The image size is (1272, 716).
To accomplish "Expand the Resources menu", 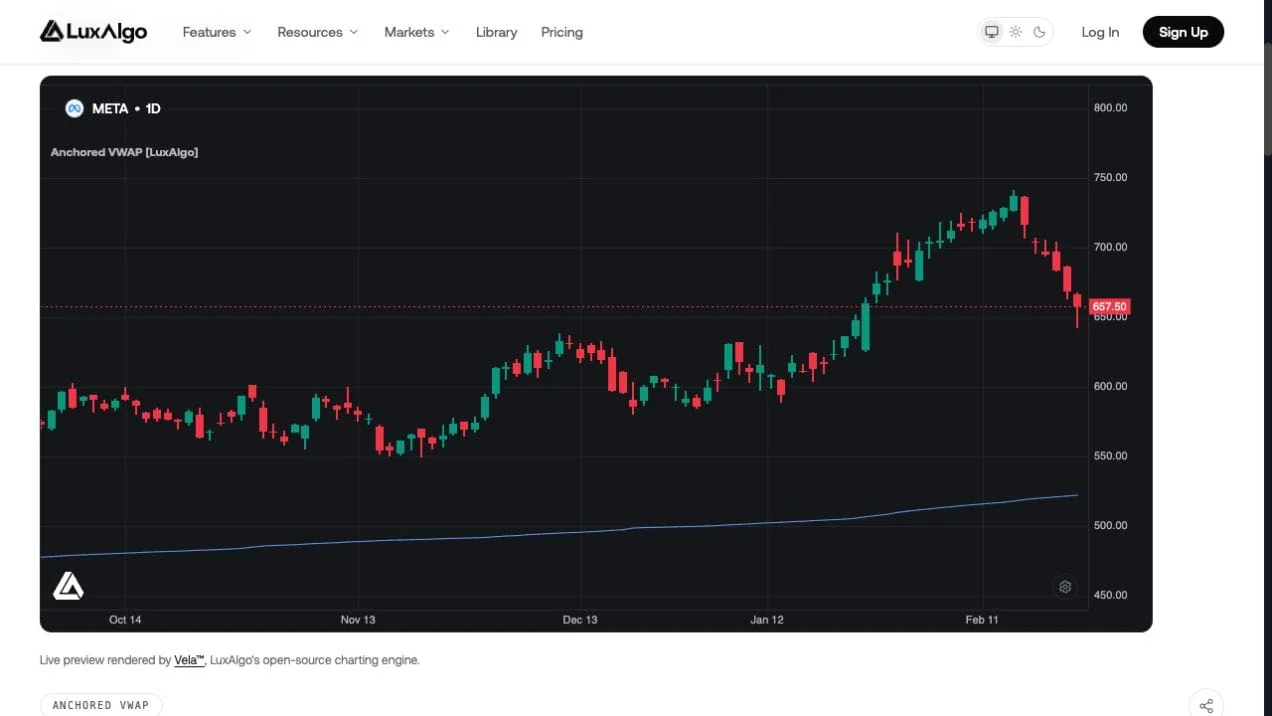I will click(x=317, y=32).
